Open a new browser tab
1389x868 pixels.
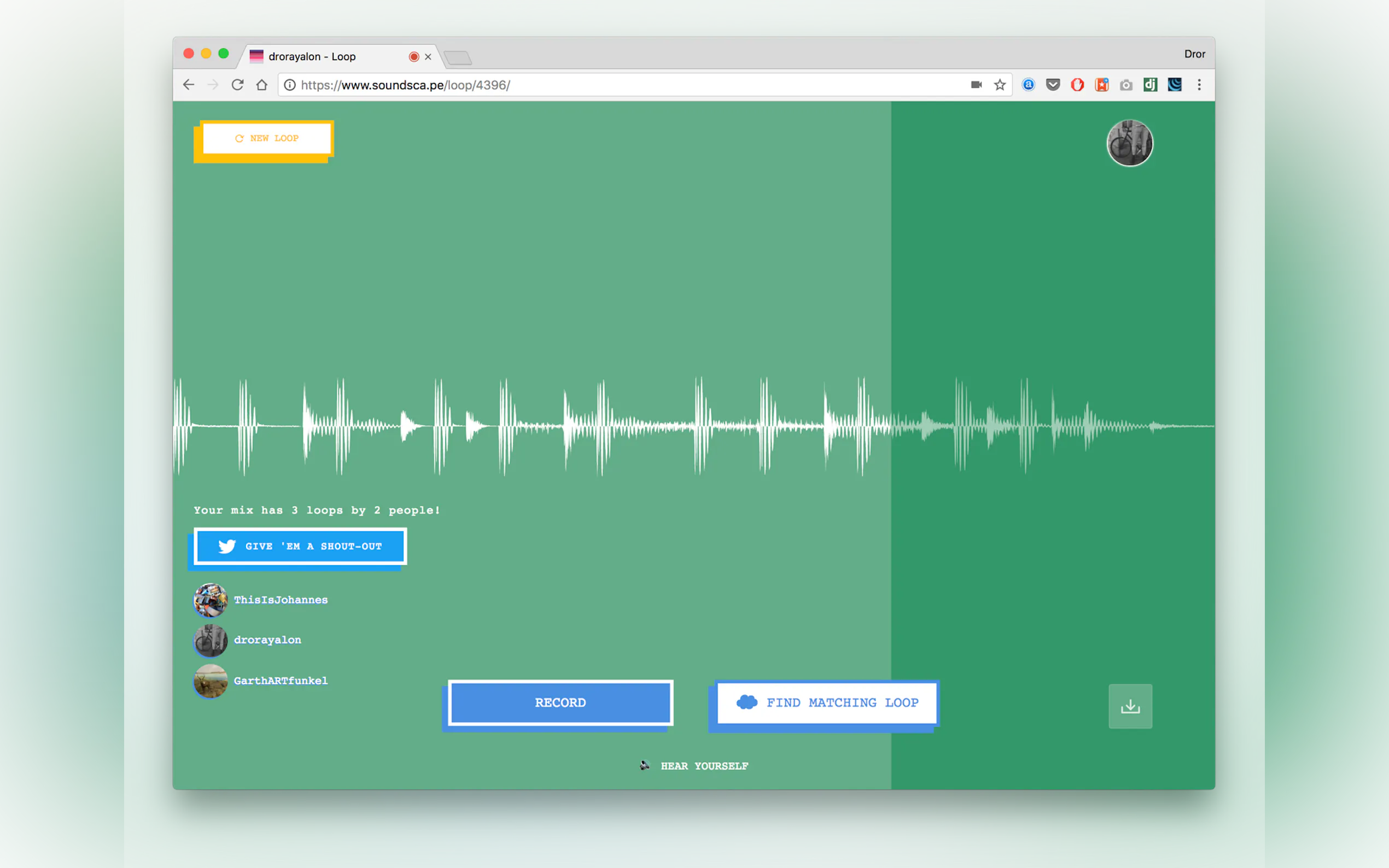(x=458, y=57)
